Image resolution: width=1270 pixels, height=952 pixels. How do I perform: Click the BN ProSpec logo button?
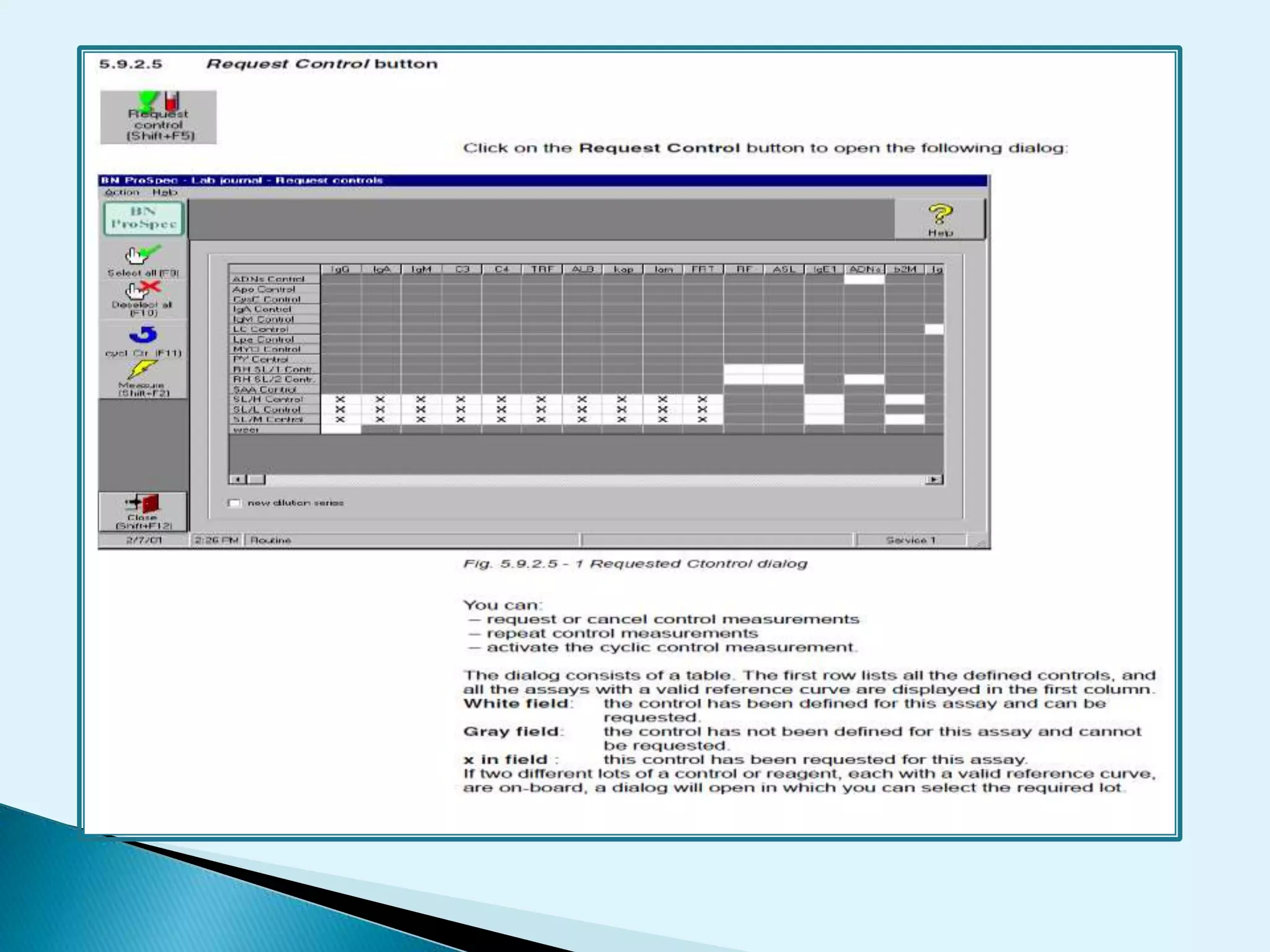coord(144,218)
